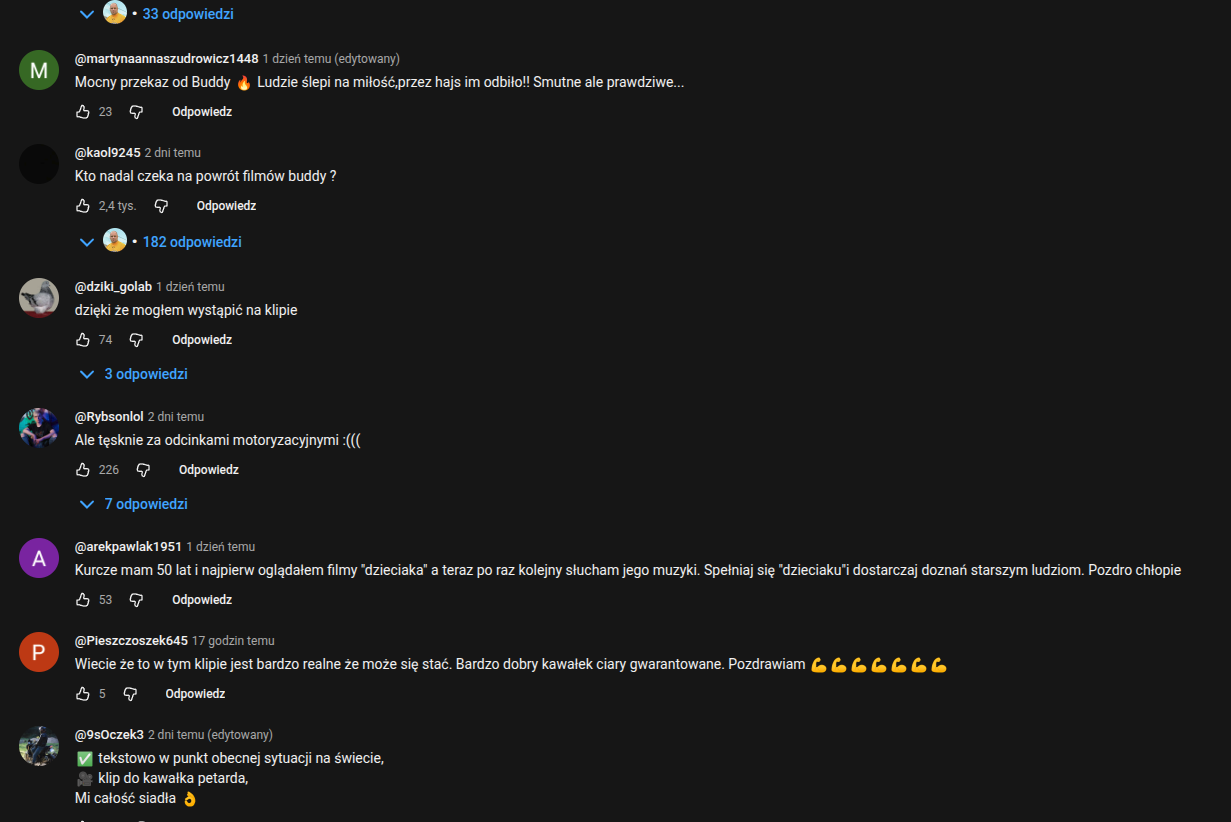Click Odpowiedz under @arekpawlak1951's comment
Screen dimensions: 1231x822
(x=202, y=600)
